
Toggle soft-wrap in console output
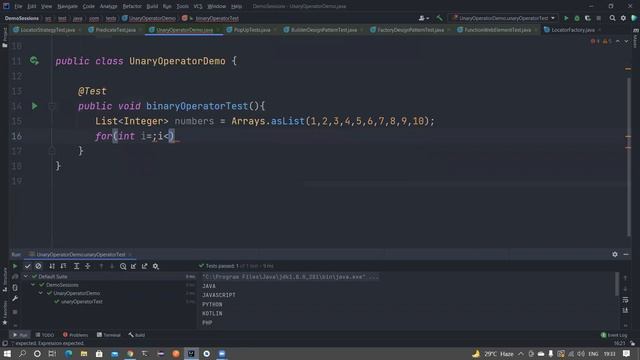625,300
